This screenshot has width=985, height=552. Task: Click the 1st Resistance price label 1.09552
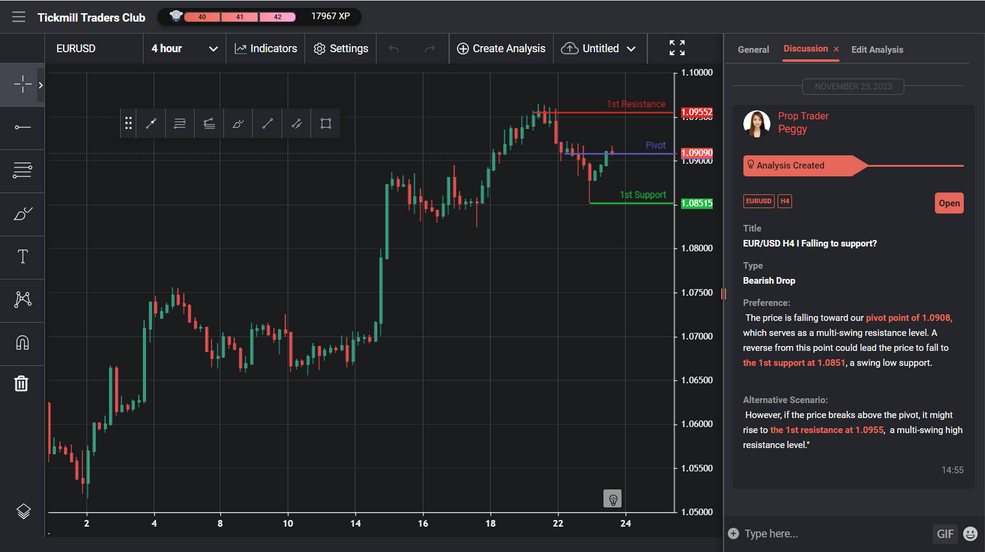tap(697, 112)
